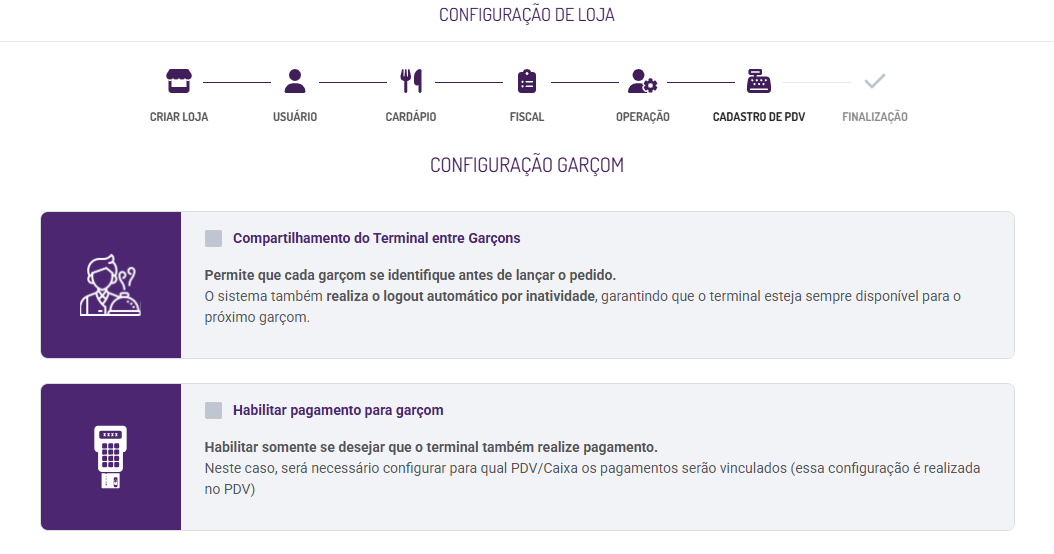This screenshot has height=554, width=1054.
Task: Click the Cadastro de PDV cash register icon
Action: click(759, 81)
